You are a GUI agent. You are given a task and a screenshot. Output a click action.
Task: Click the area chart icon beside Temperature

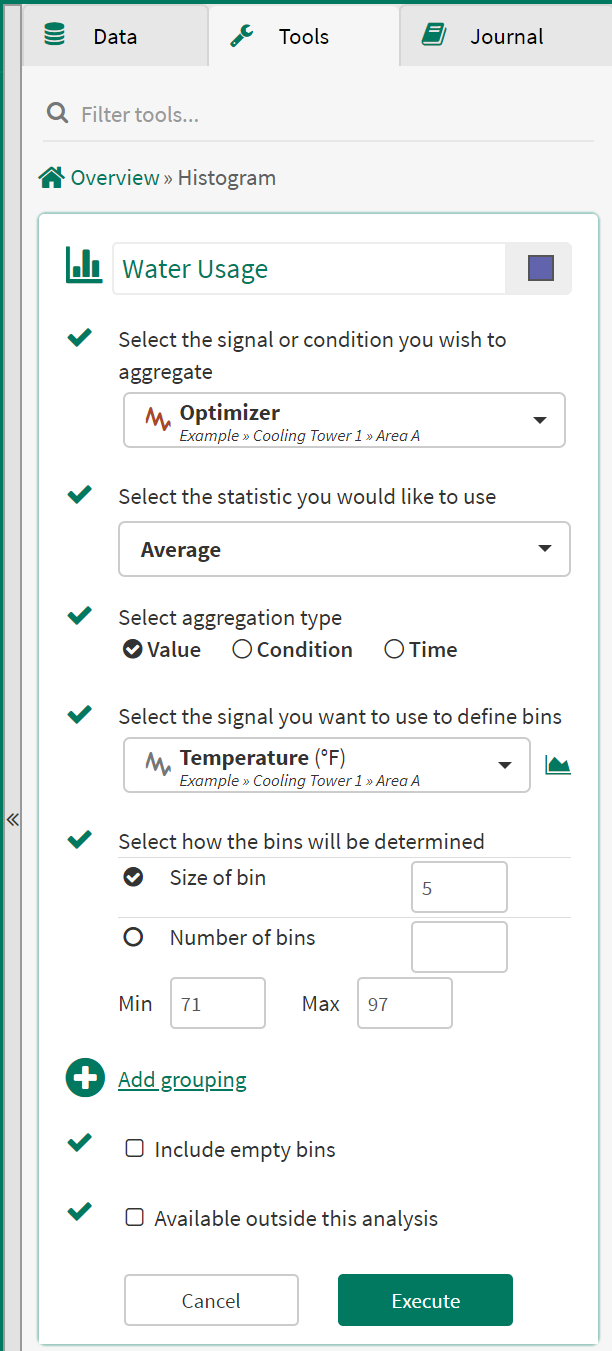[x=557, y=765]
